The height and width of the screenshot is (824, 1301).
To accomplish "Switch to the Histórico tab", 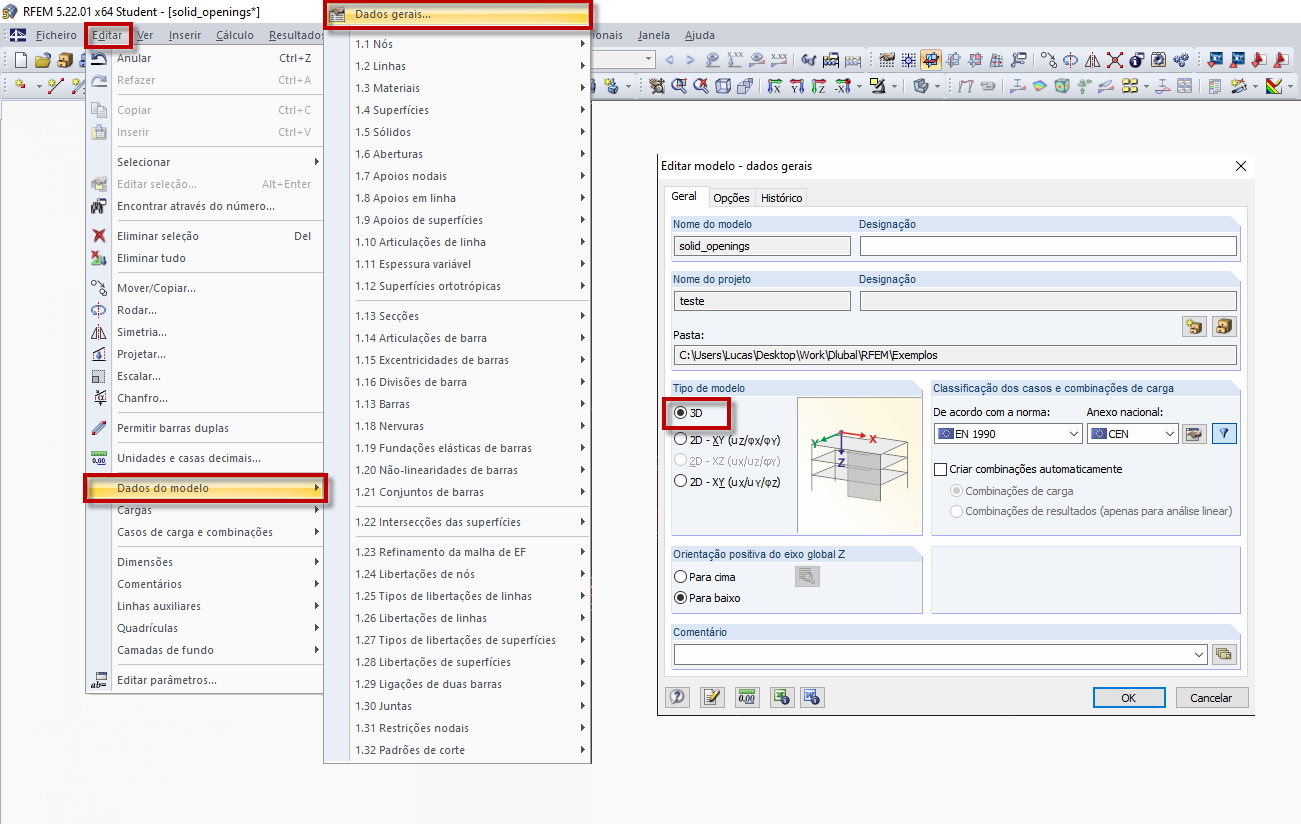I will (x=782, y=198).
